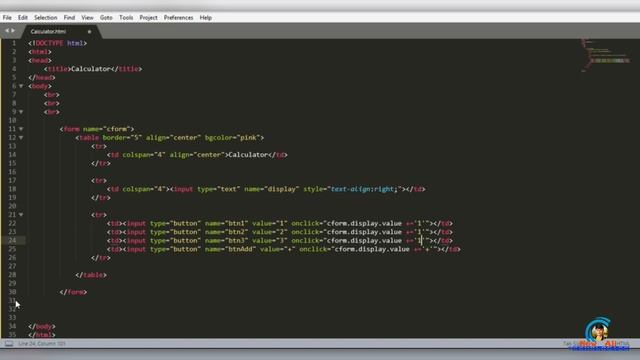Open the Find menu
This screenshot has height=360, width=640.
tap(69, 18)
